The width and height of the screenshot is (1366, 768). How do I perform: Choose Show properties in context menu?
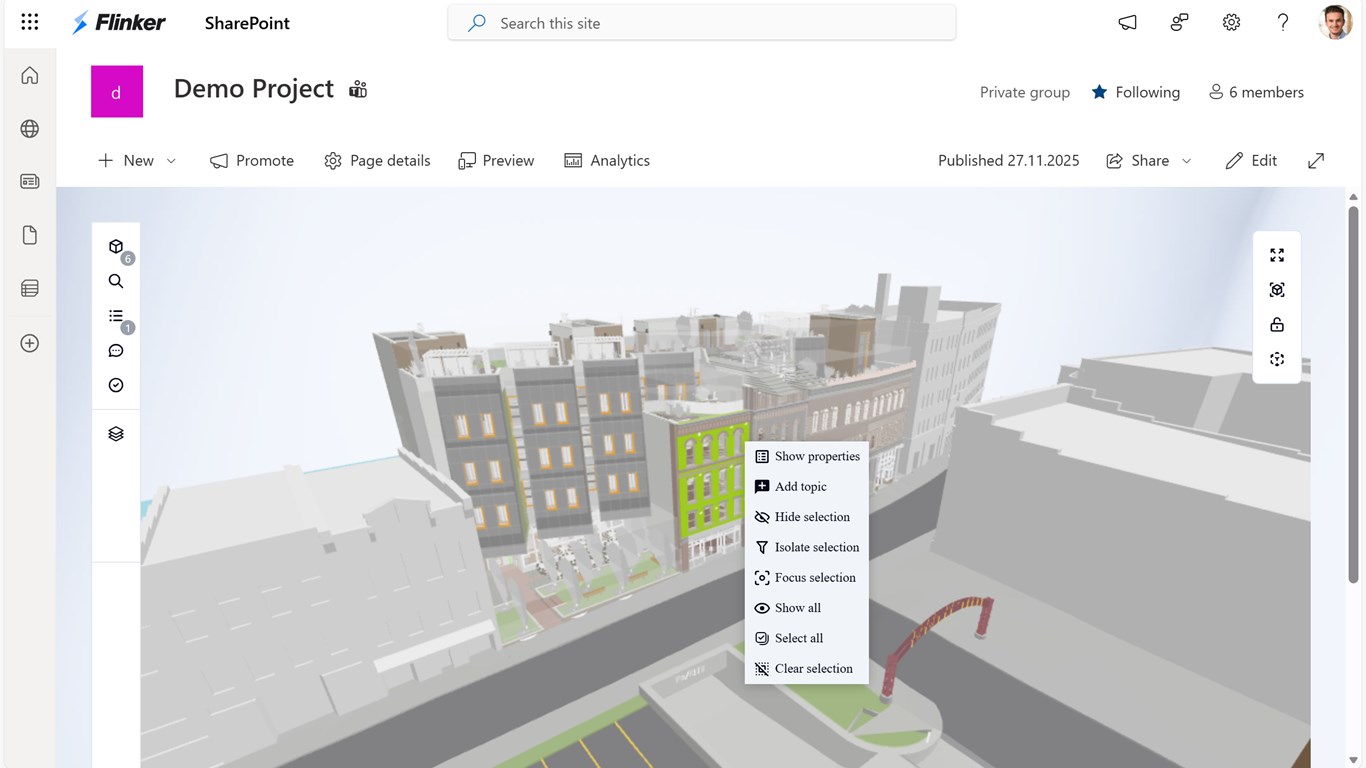click(807, 456)
